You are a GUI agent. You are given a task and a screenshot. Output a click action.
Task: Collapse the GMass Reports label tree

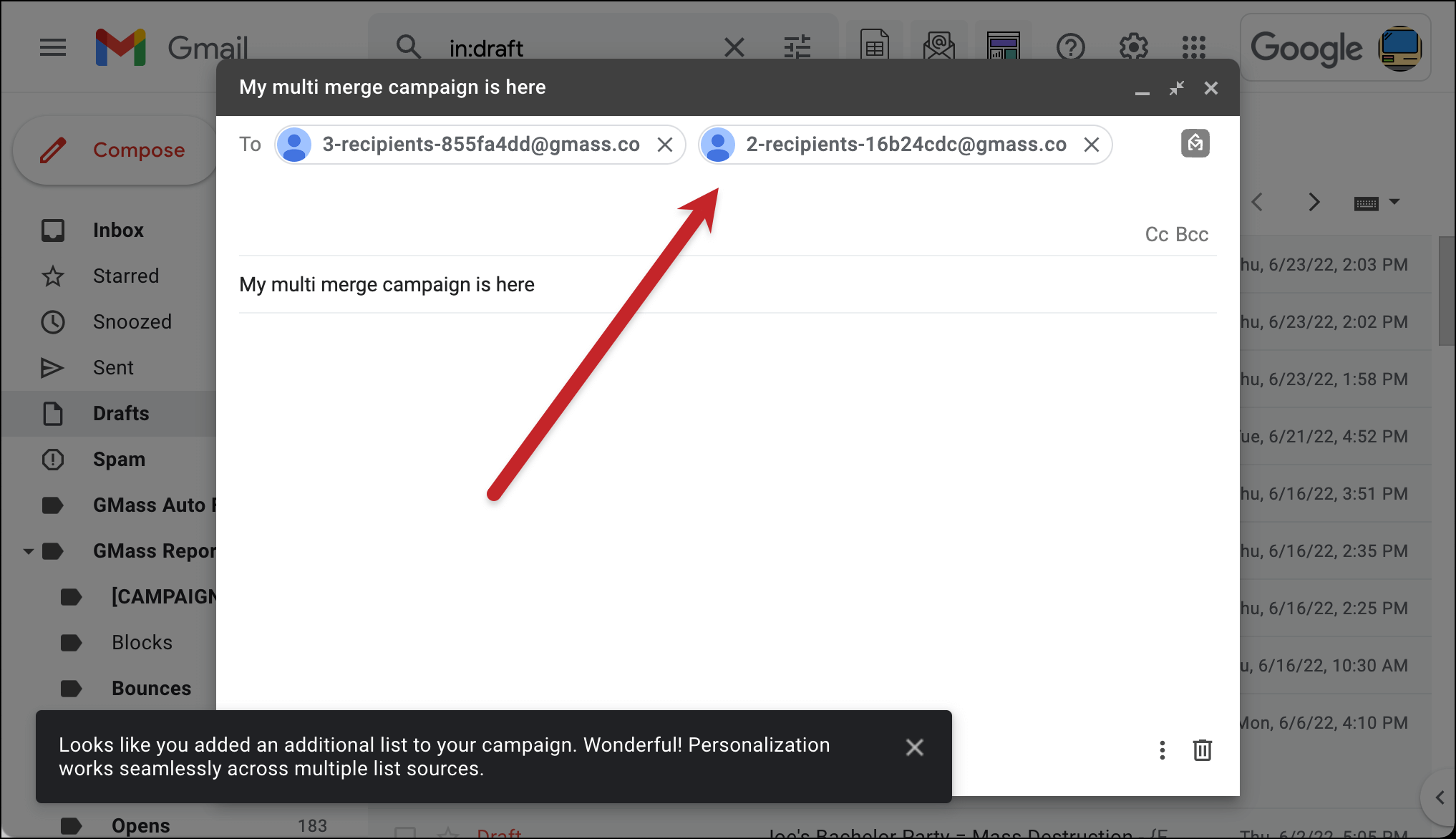(x=29, y=551)
